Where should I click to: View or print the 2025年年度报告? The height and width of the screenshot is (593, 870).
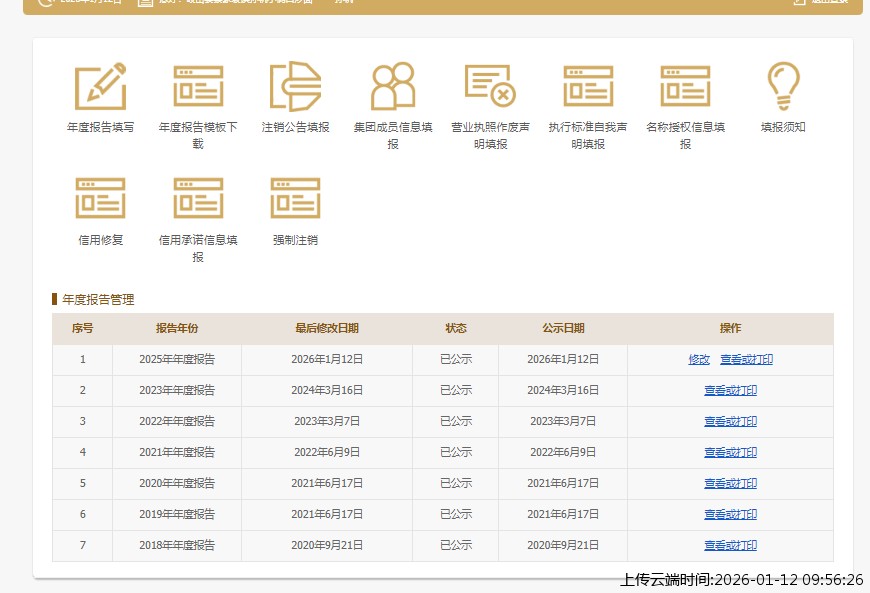746,360
